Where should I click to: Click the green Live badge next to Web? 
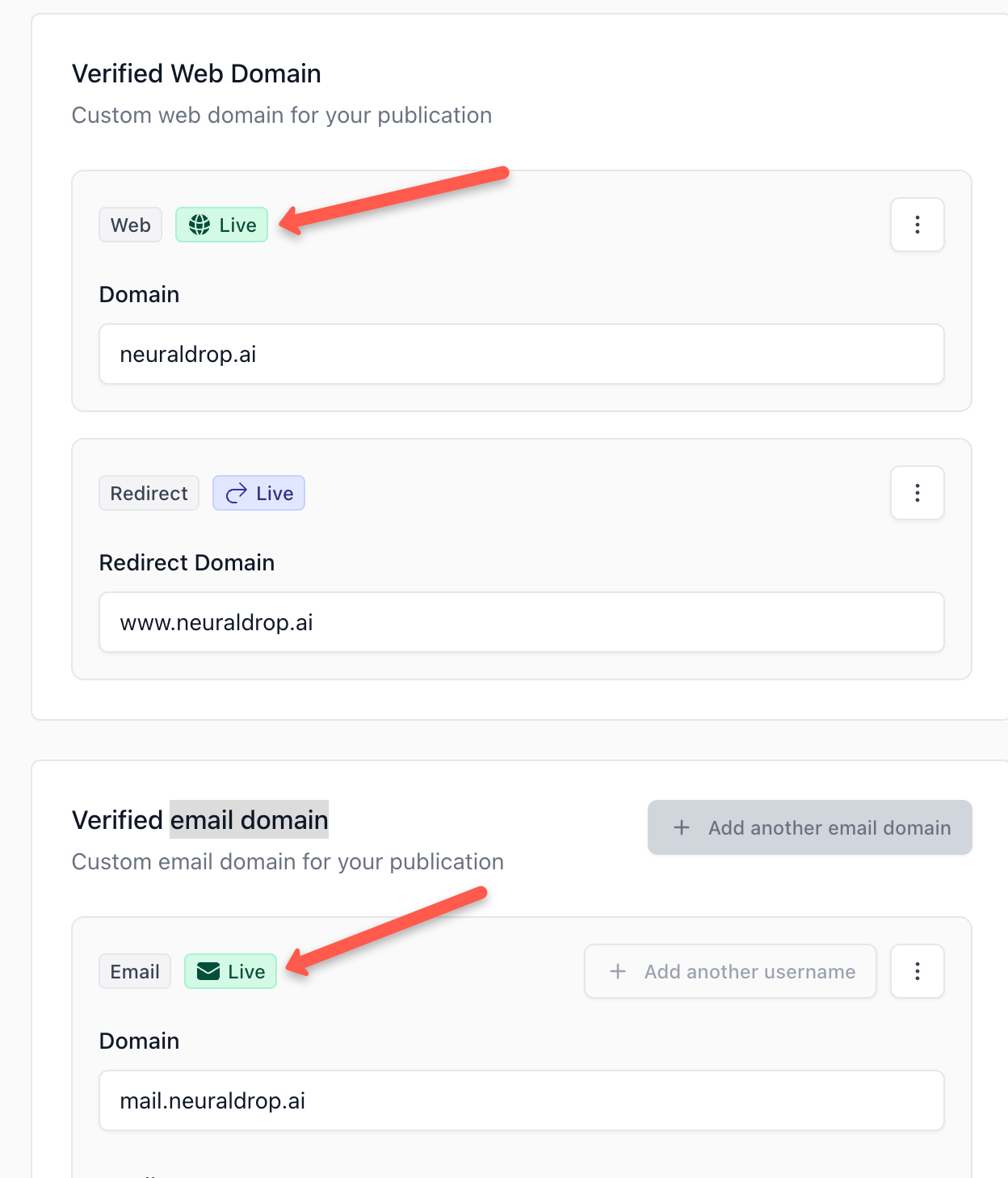(221, 224)
